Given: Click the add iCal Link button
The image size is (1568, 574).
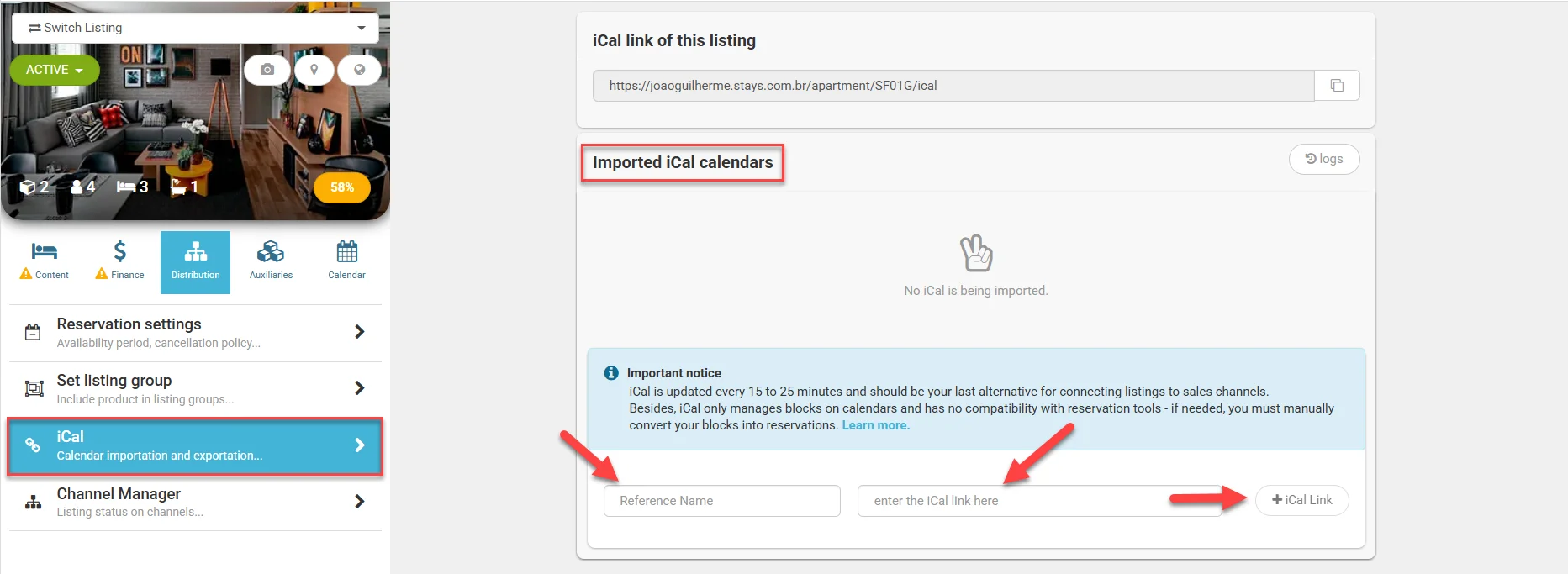Looking at the screenshot, I should tap(1301, 500).
